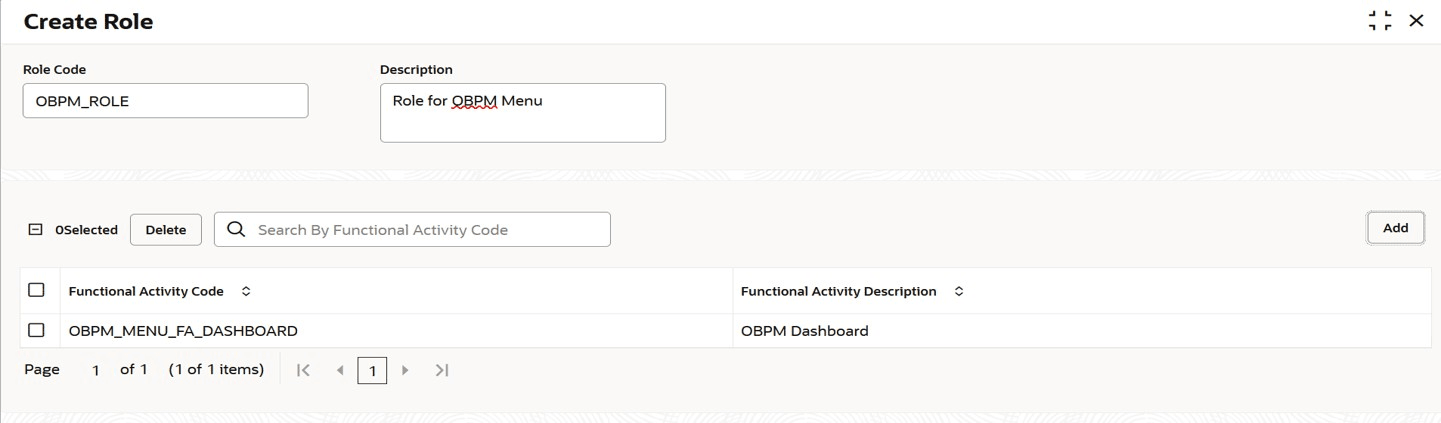The height and width of the screenshot is (423, 1441).
Task: Click the Add button
Action: (x=1395, y=228)
